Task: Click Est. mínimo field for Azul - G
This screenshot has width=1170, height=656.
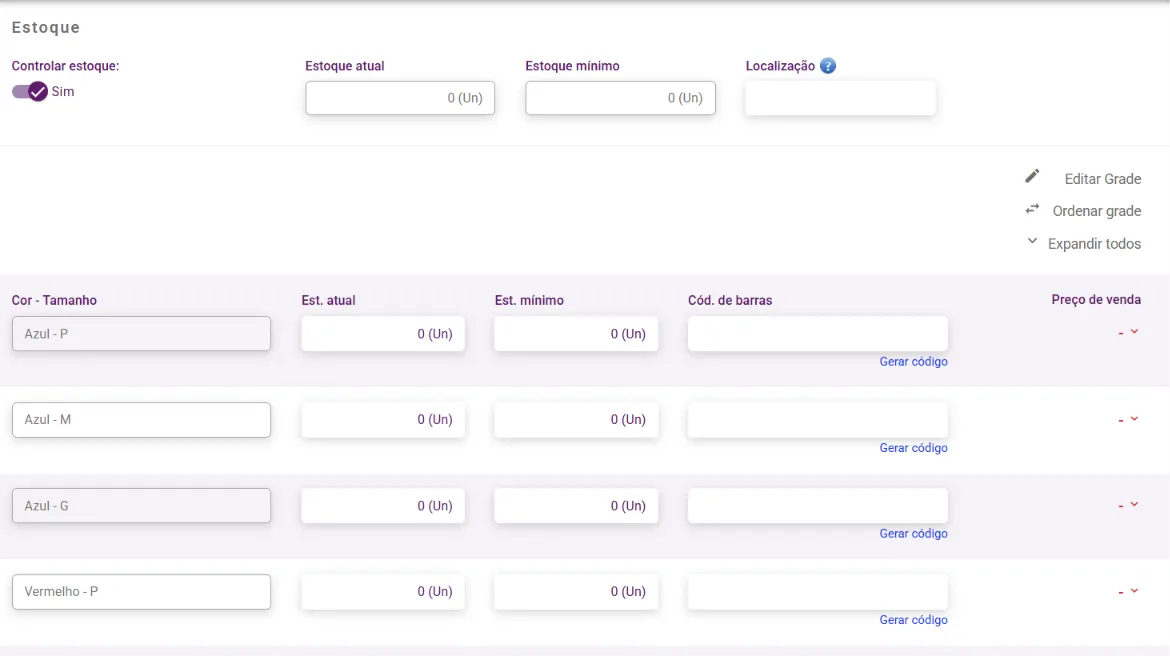Action: pos(576,505)
